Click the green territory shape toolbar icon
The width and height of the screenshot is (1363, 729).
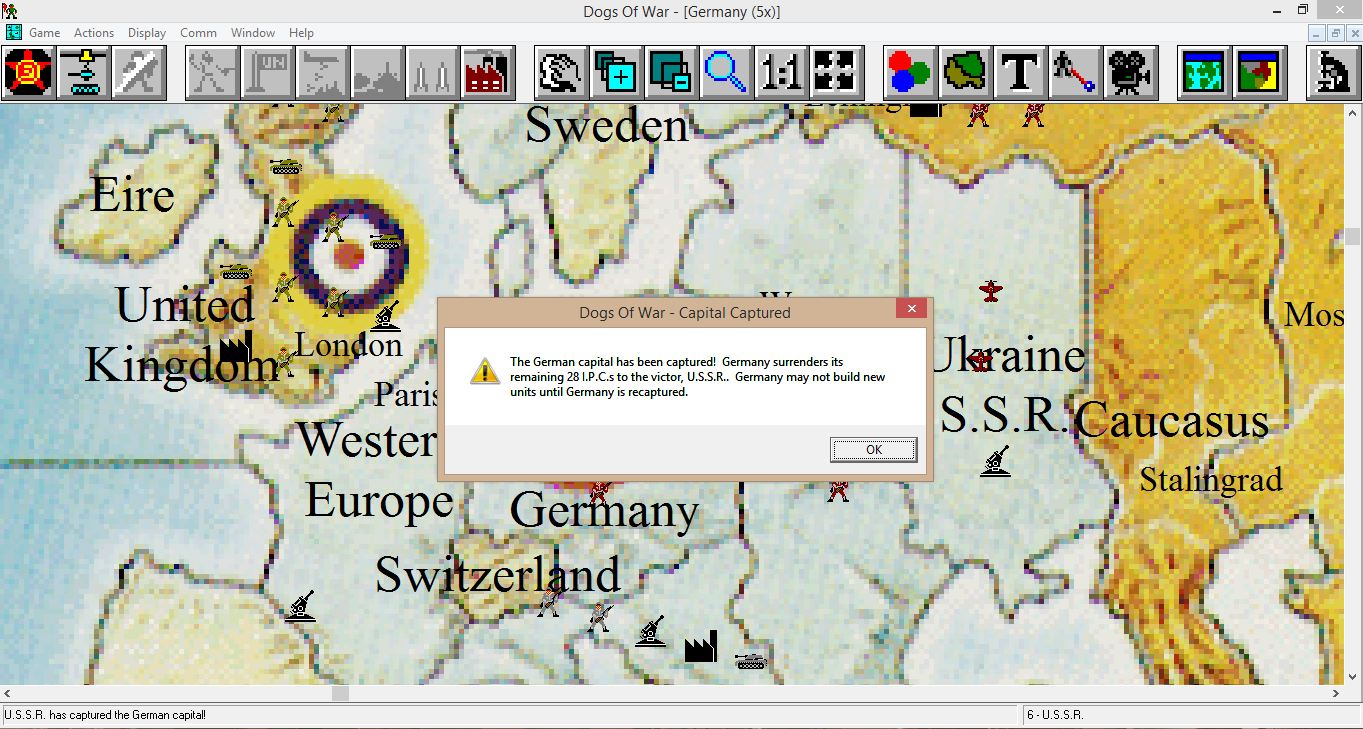(x=965, y=73)
